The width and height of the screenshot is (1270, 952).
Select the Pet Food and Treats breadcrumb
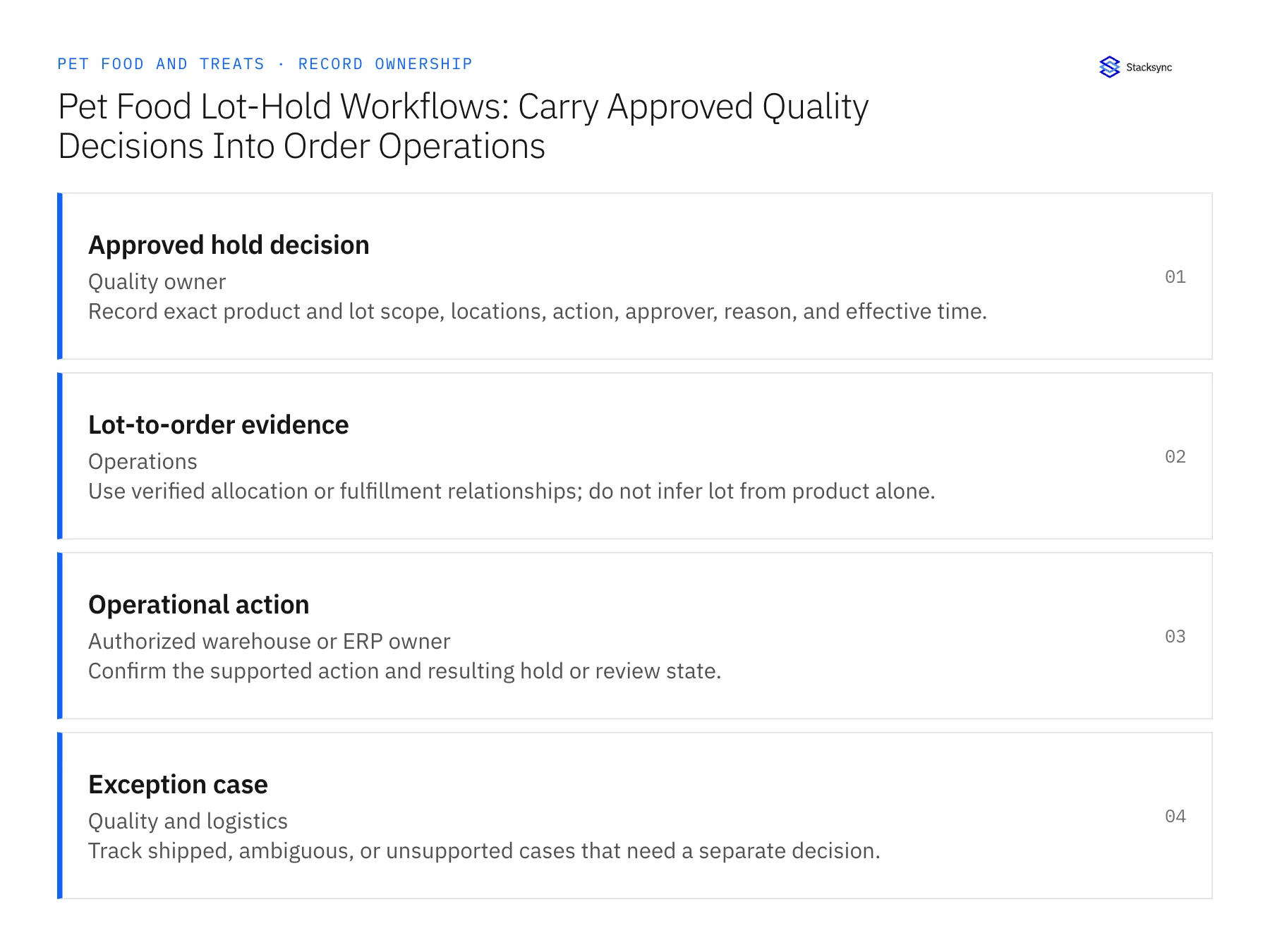point(161,64)
